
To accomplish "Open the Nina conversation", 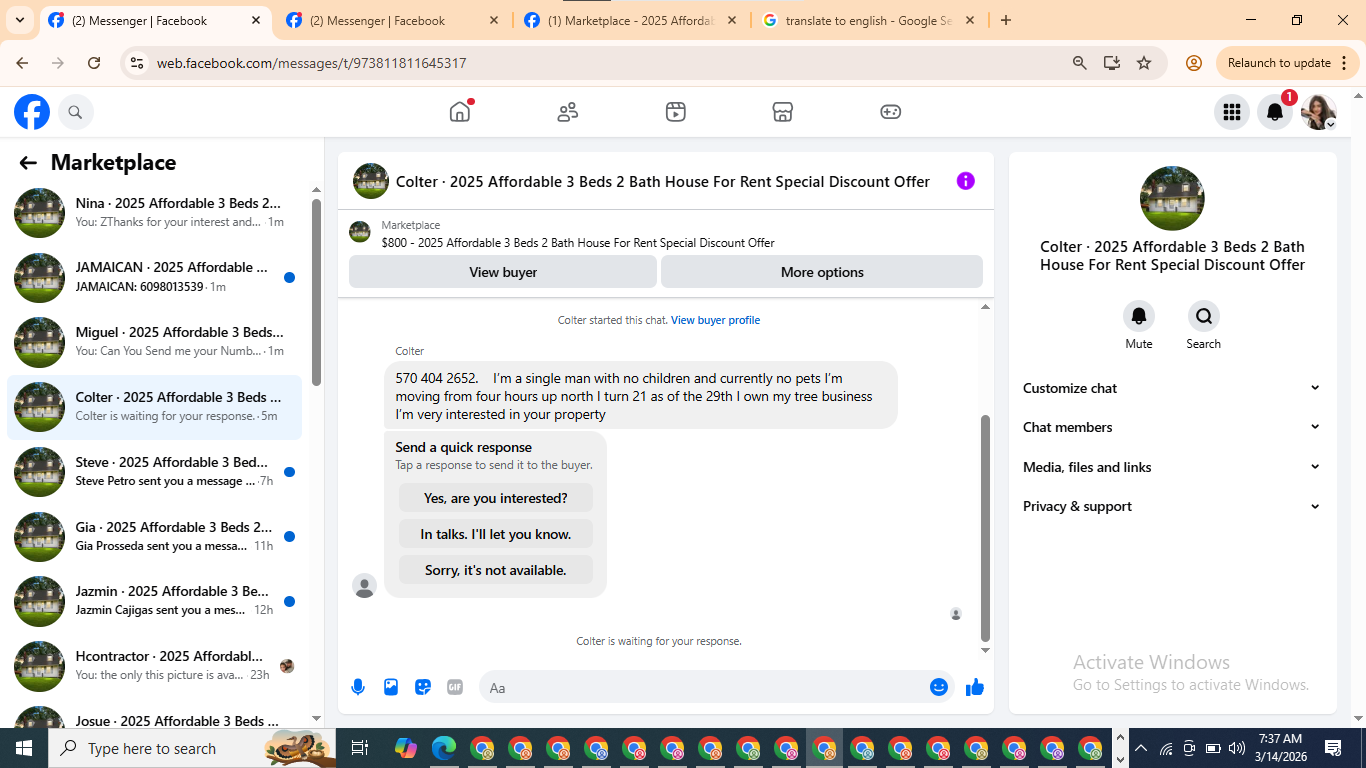I will 154,213.
